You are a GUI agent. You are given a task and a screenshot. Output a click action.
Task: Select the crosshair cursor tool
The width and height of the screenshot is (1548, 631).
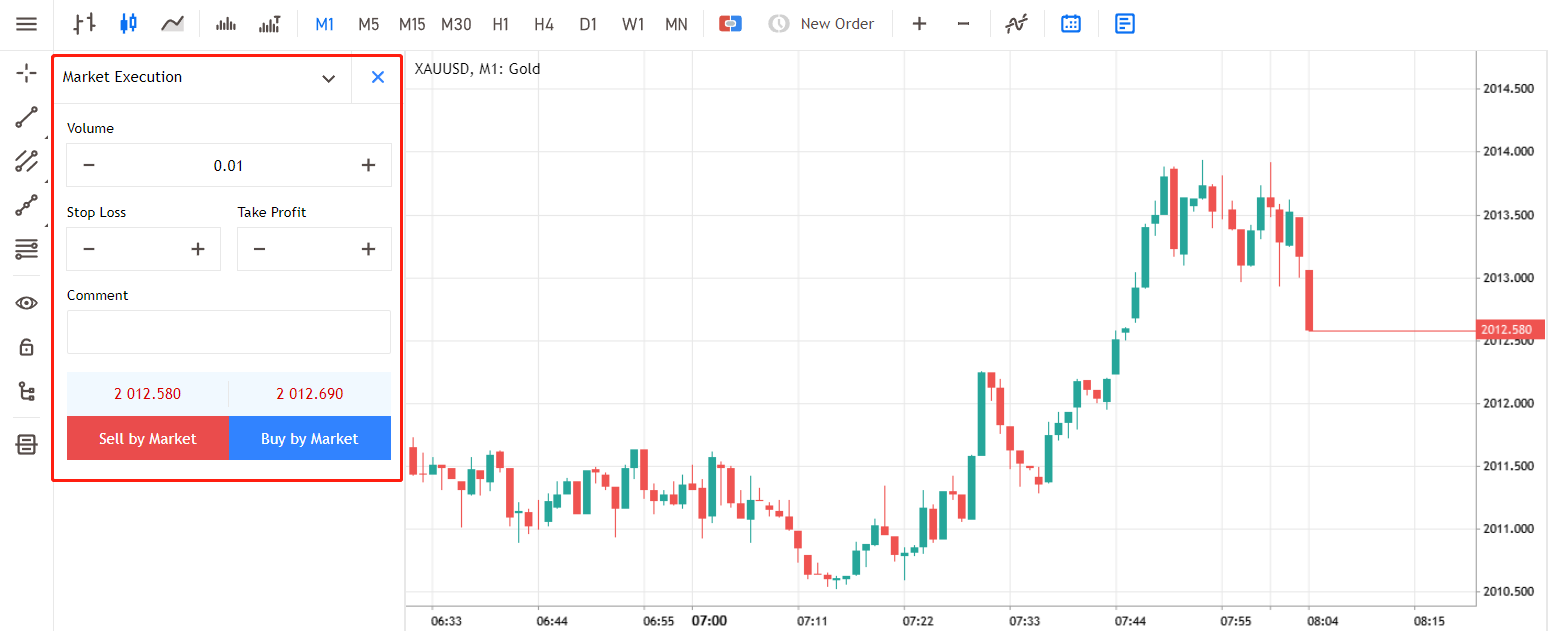[x=27, y=73]
